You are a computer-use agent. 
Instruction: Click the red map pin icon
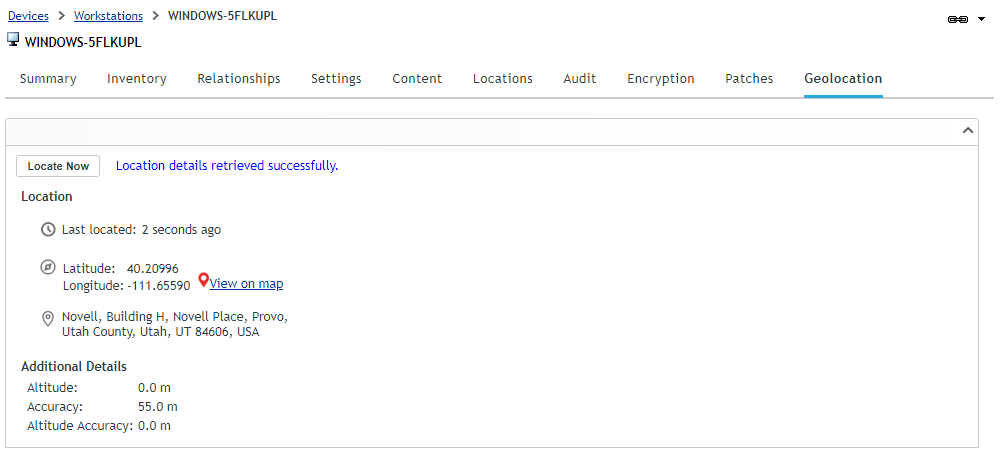(204, 280)
